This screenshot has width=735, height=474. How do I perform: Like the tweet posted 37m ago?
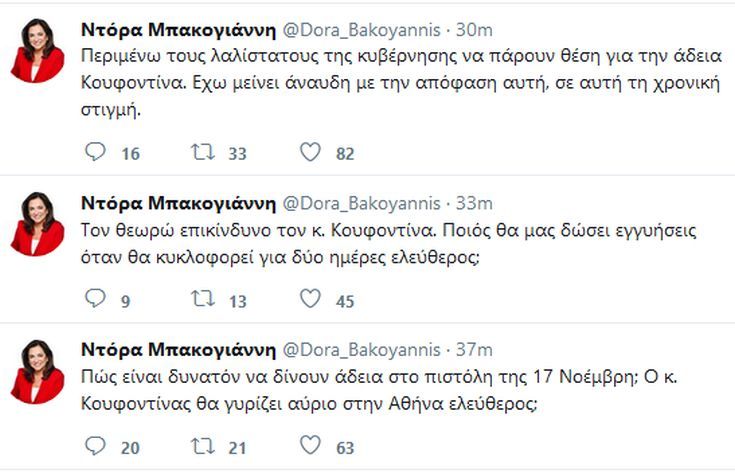tap(311, 446)
